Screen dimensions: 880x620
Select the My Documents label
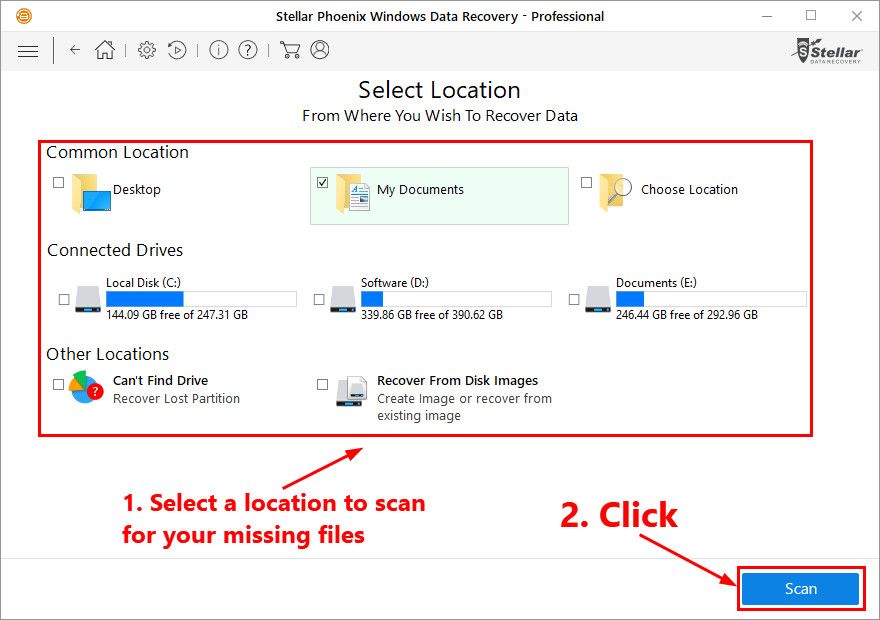click(420, 190)
